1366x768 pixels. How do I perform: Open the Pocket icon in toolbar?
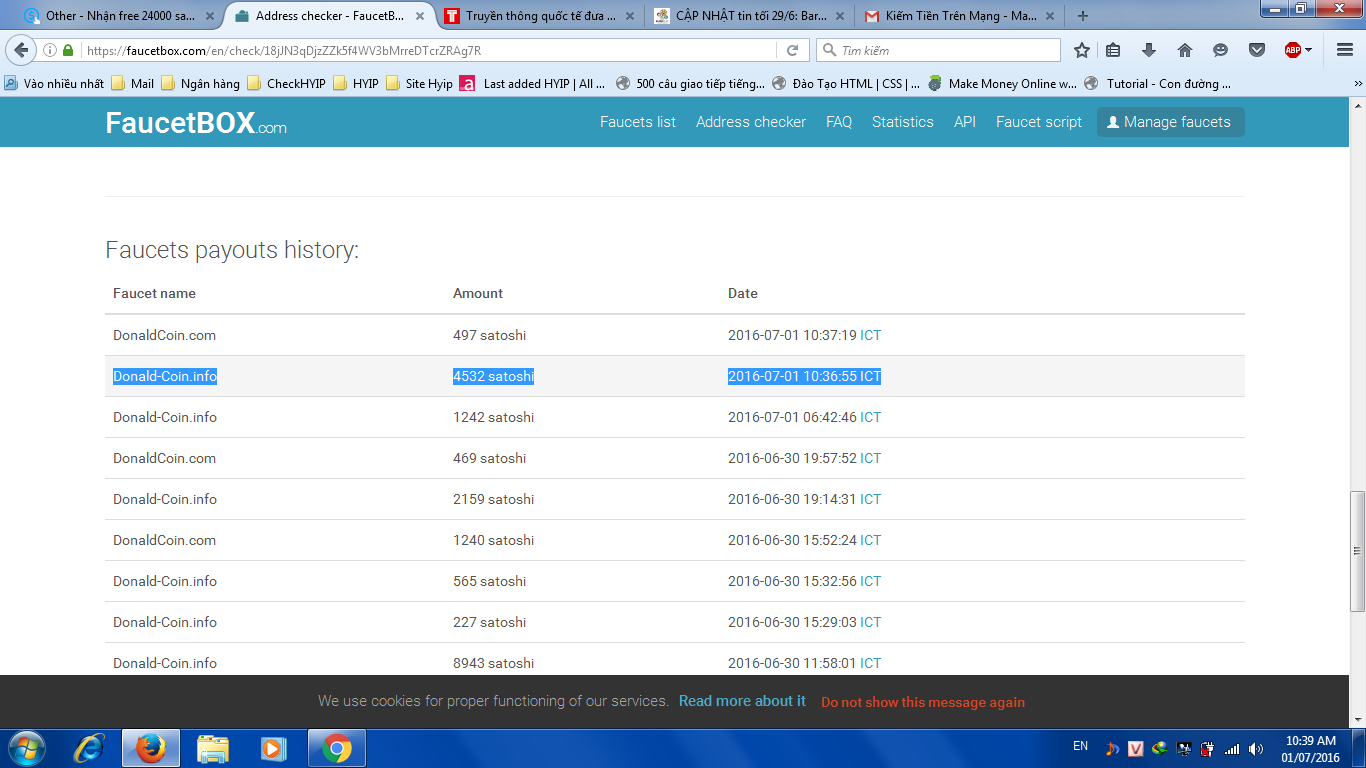(1256, 50)
